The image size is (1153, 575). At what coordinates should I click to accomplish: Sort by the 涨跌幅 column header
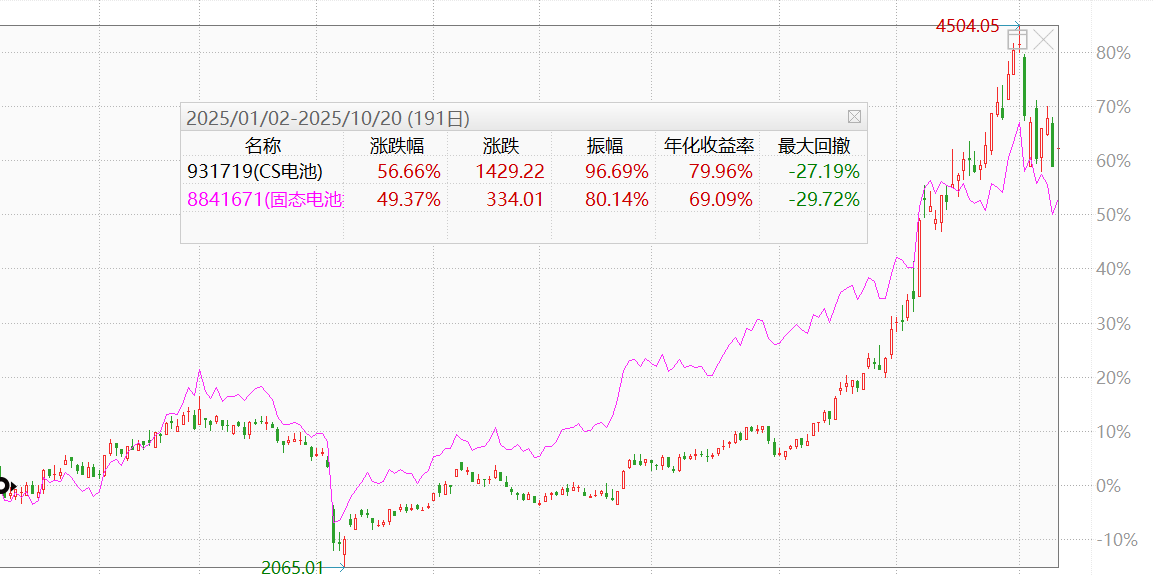397,146
